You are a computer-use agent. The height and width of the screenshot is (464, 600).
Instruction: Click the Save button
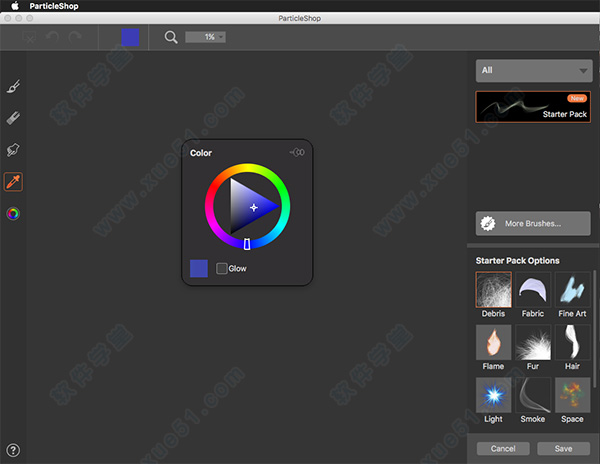pyautogui.click(x=564, y=448)
